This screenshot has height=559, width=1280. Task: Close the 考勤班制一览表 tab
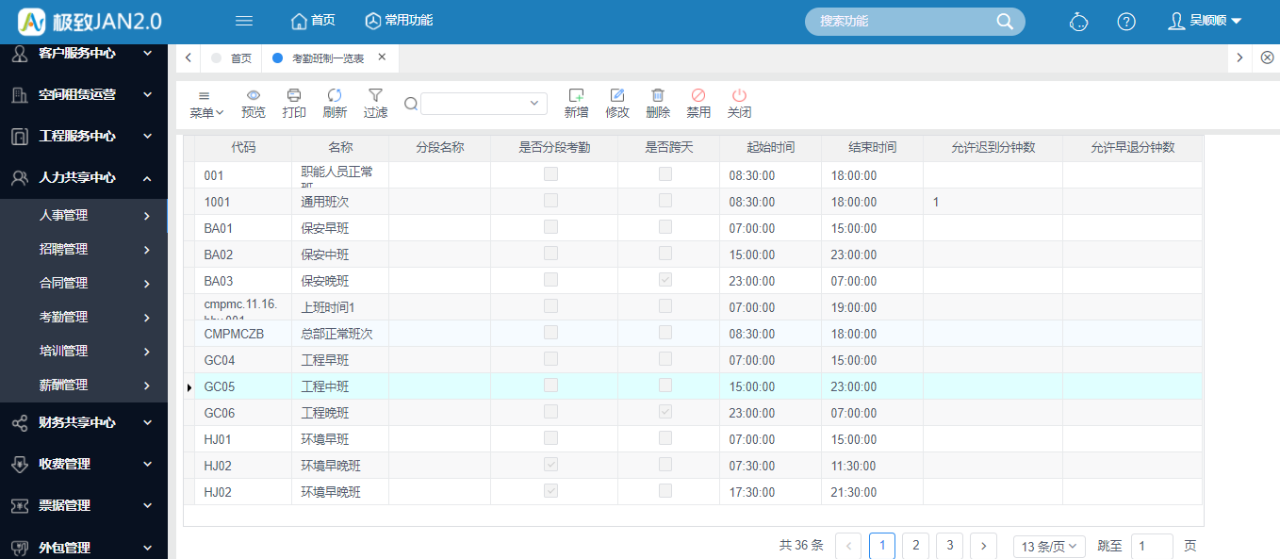tap(380, 58)
